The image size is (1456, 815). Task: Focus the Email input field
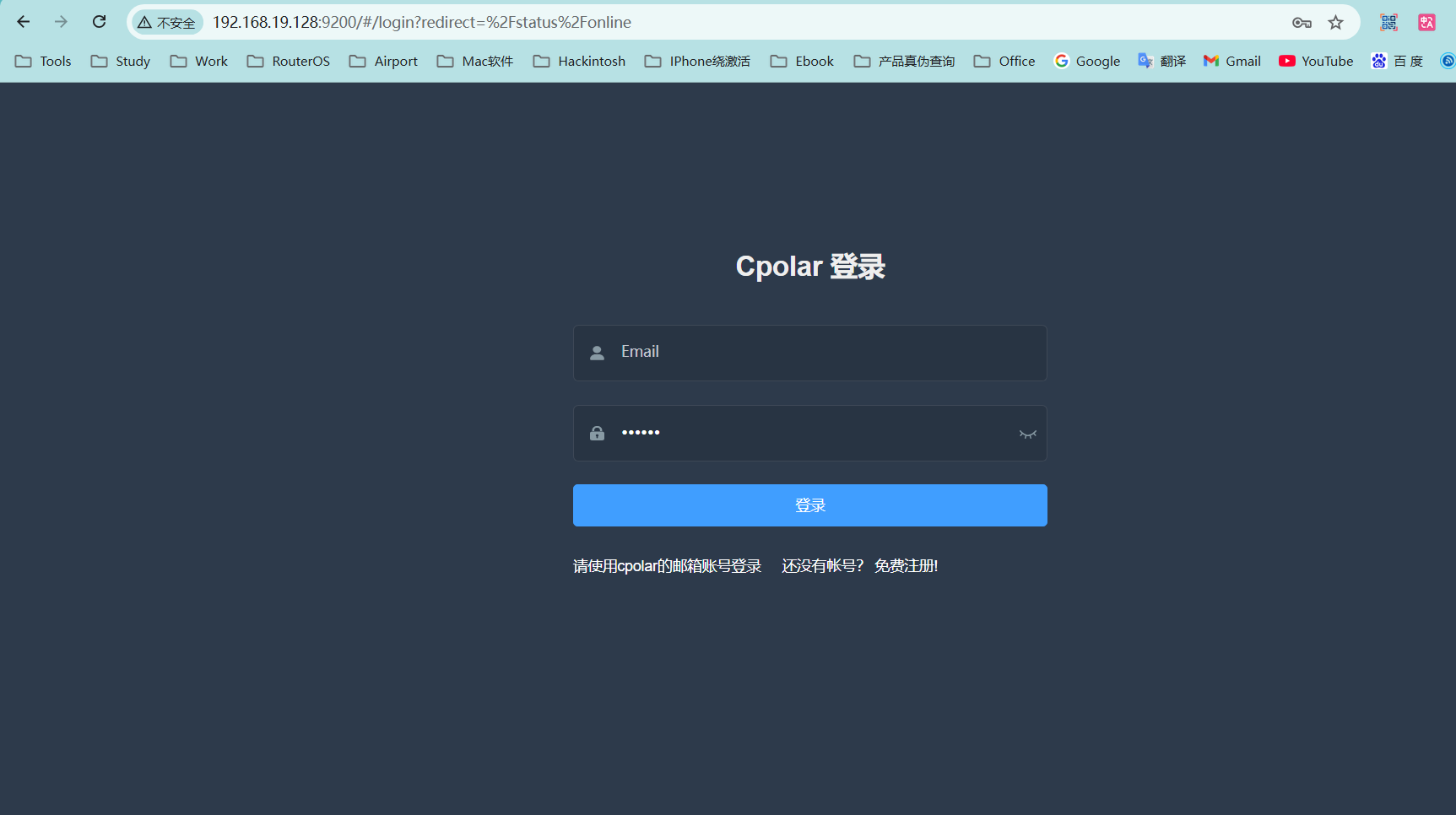[810, 353]
